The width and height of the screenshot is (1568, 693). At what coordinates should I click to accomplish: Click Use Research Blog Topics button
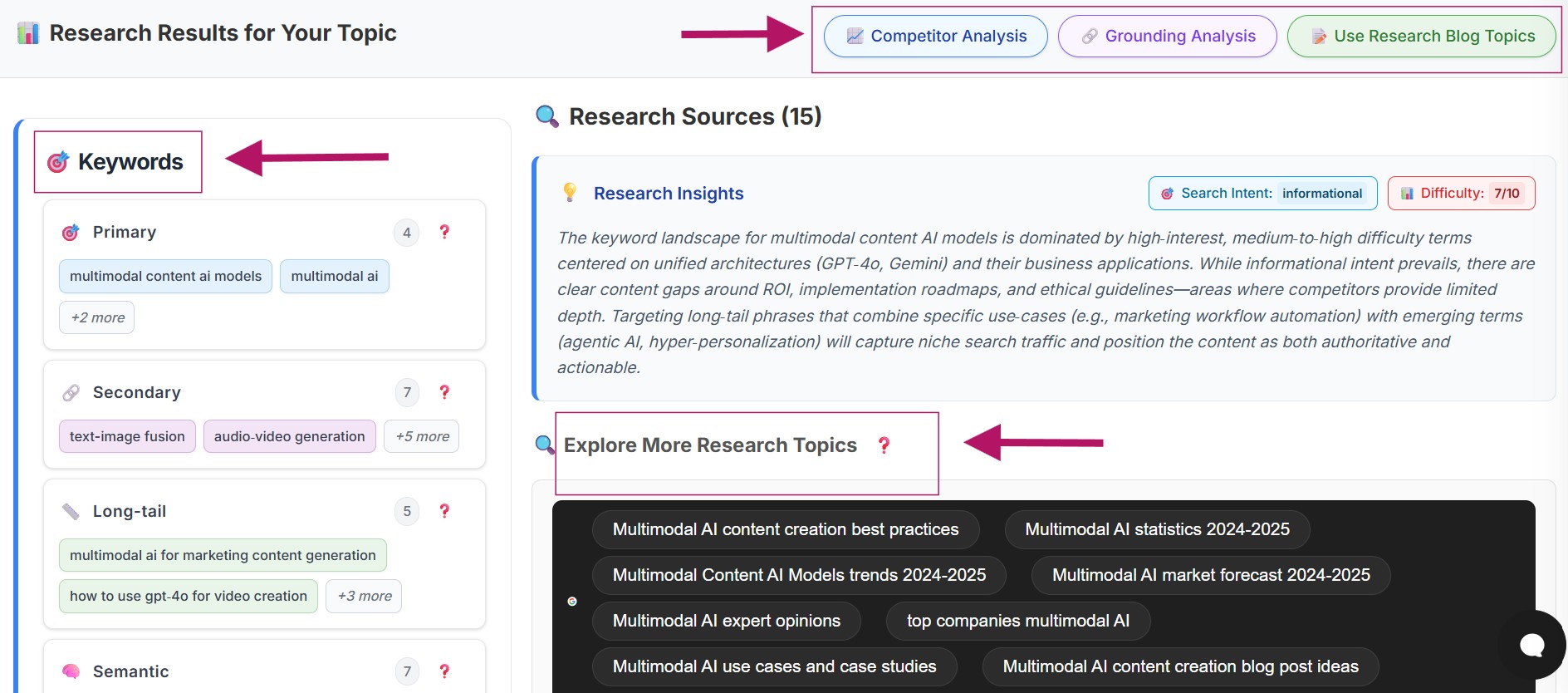pos(1421,37)
